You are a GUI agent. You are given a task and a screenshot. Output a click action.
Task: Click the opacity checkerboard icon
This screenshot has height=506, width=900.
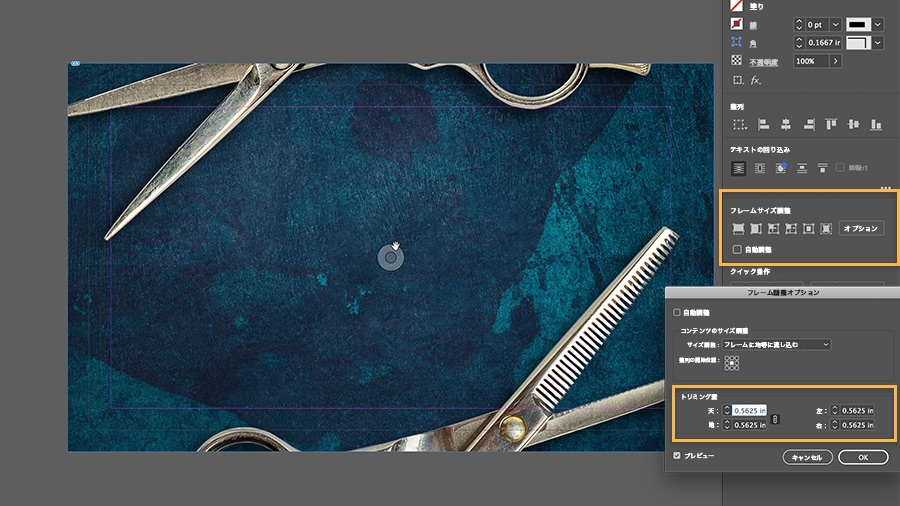coord(736,60)
